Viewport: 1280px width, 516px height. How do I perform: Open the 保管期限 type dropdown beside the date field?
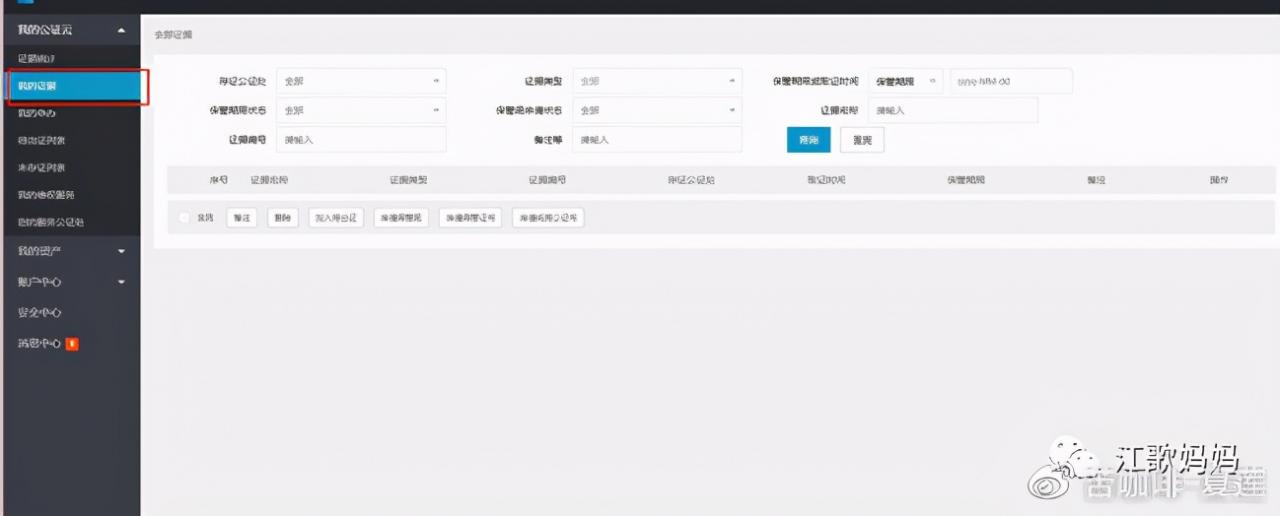905,81
